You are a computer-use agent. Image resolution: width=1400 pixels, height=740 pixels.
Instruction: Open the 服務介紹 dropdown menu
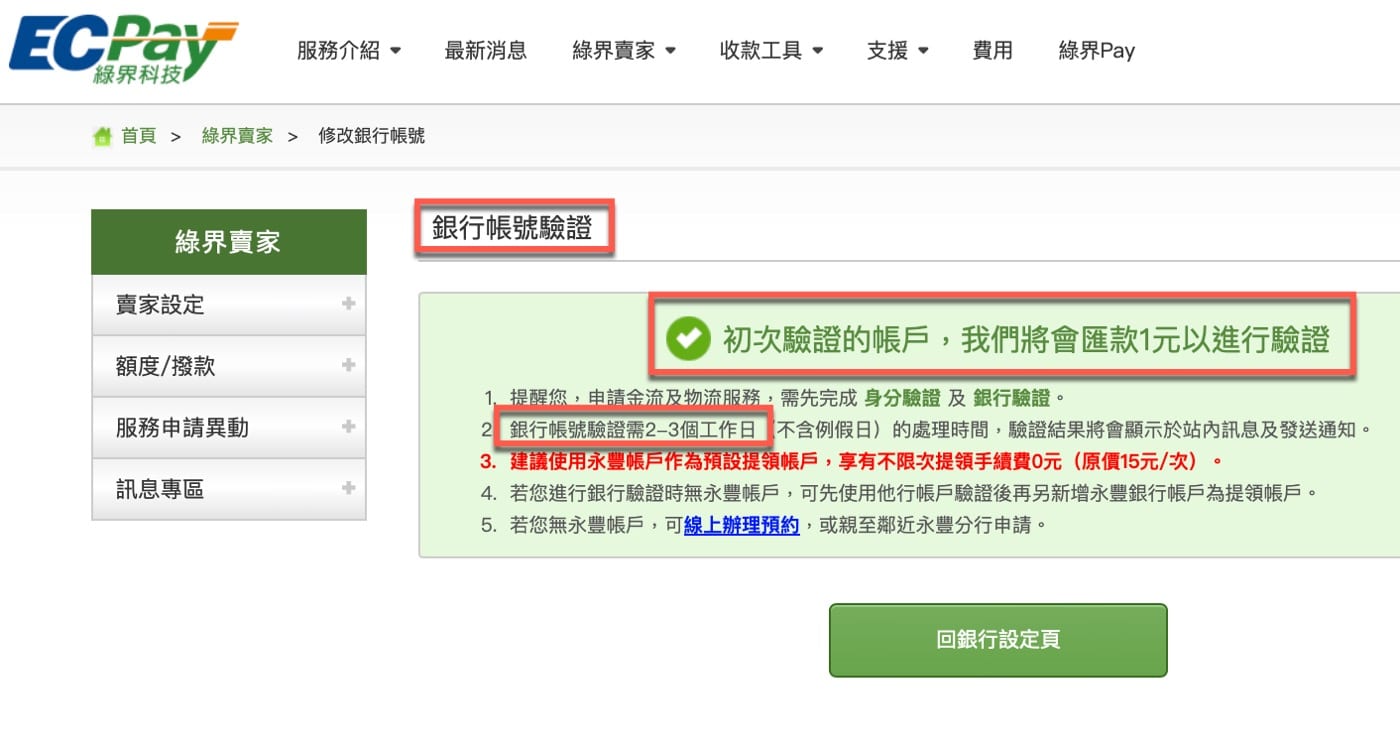click(349, 50)
